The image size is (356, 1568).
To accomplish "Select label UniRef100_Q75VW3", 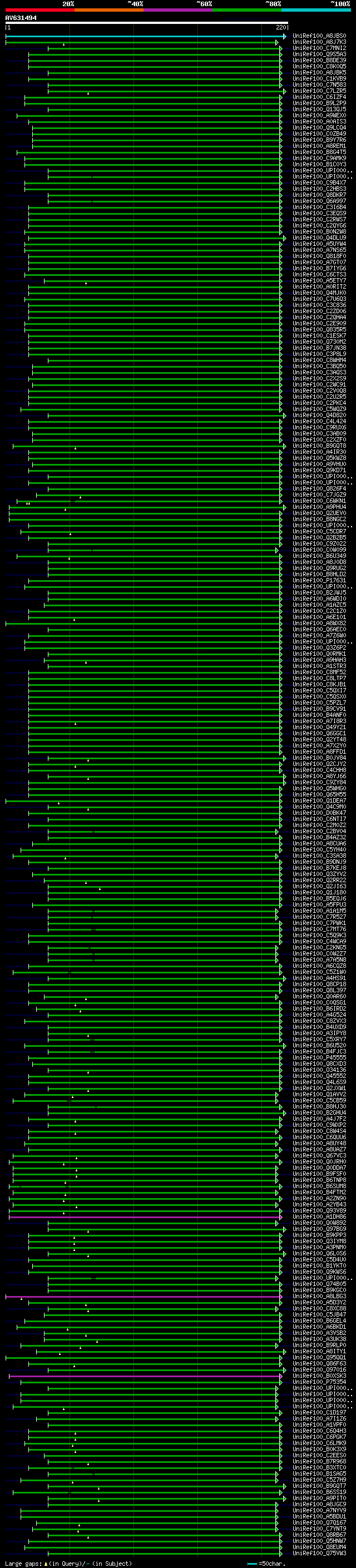I will [319, 1553].
